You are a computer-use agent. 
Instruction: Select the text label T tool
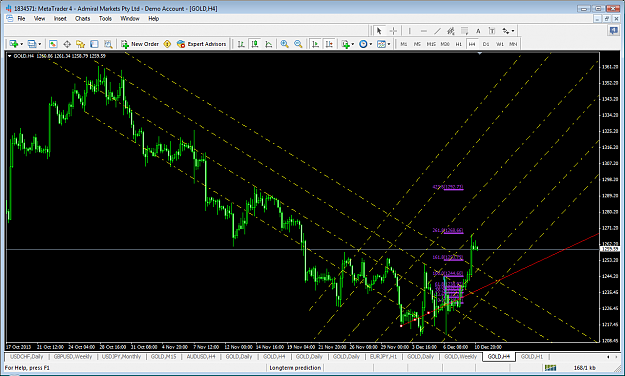[492, 31]
